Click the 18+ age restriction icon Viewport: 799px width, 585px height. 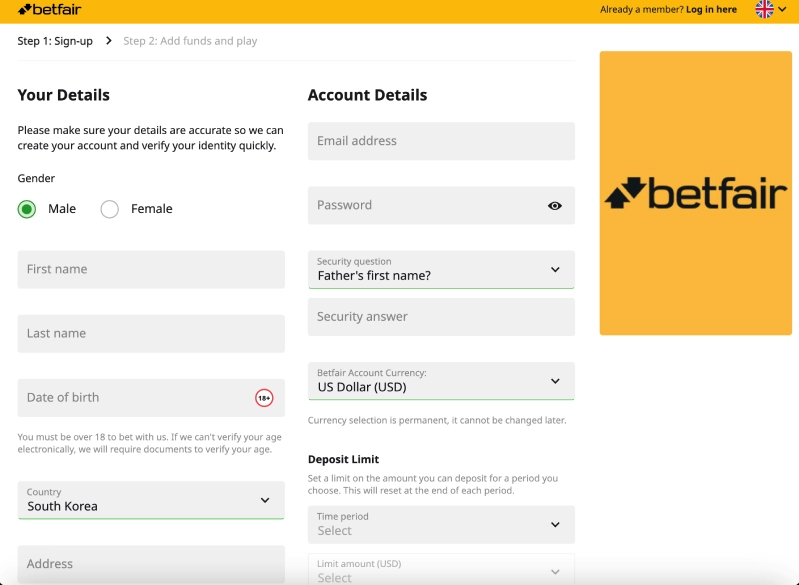click(264, 398)
